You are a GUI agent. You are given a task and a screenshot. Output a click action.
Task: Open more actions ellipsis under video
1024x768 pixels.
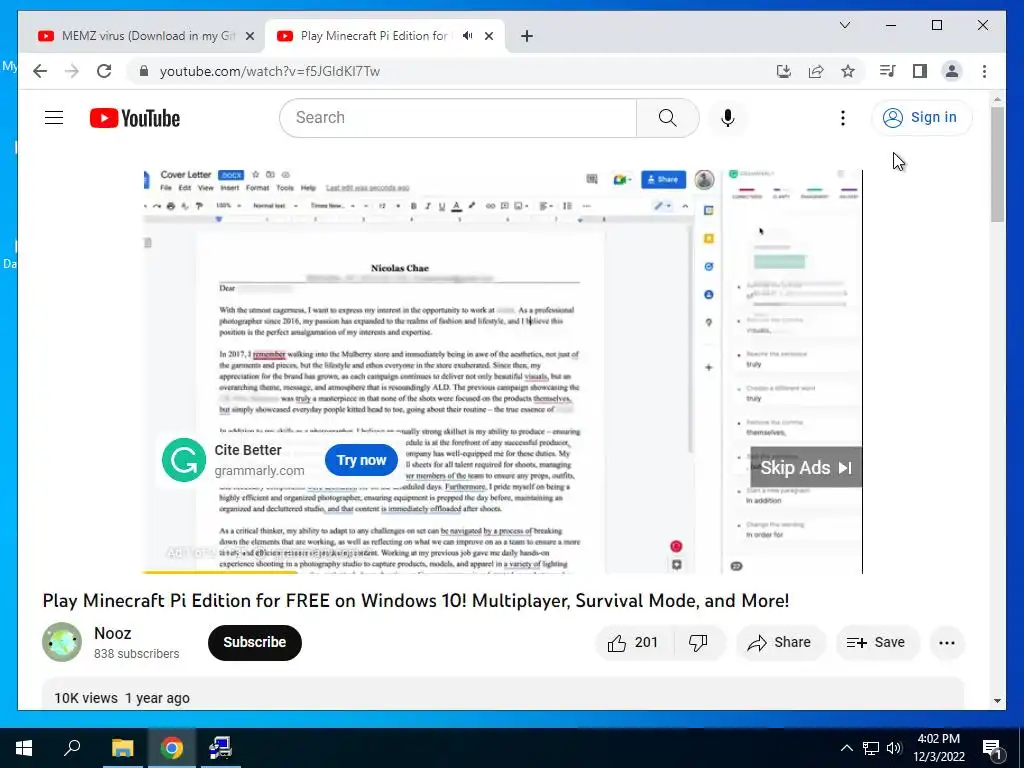pos(947,643)
